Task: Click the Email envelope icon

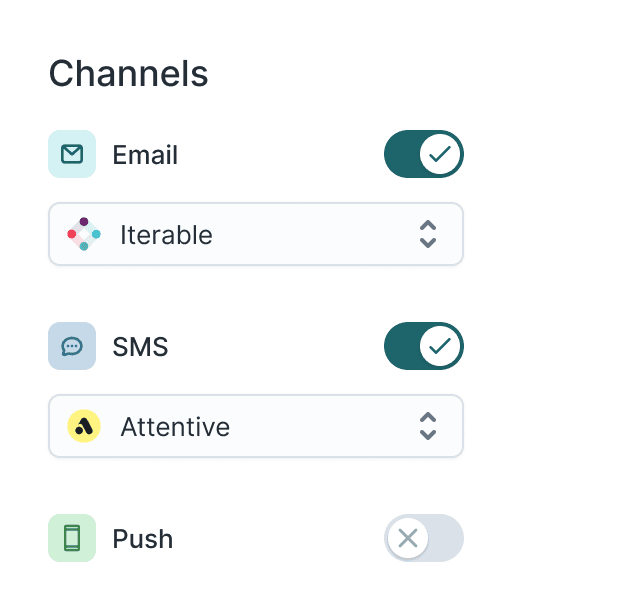Action: (72, 154)
